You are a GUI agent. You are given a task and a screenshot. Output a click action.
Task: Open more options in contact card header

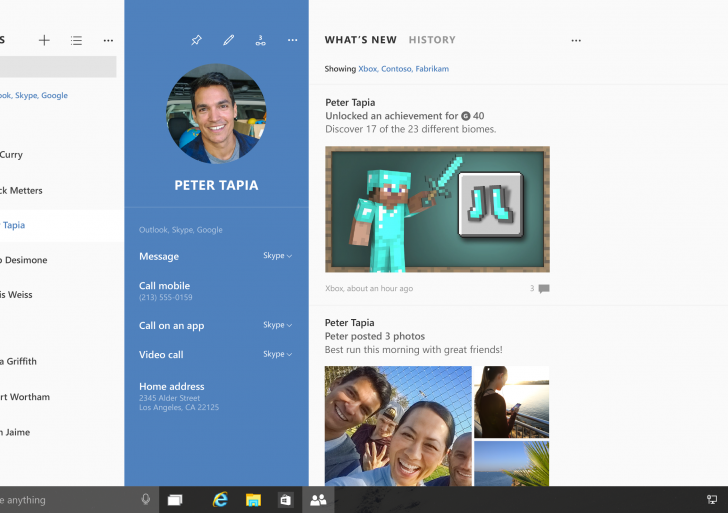click(x=292, y=40)
